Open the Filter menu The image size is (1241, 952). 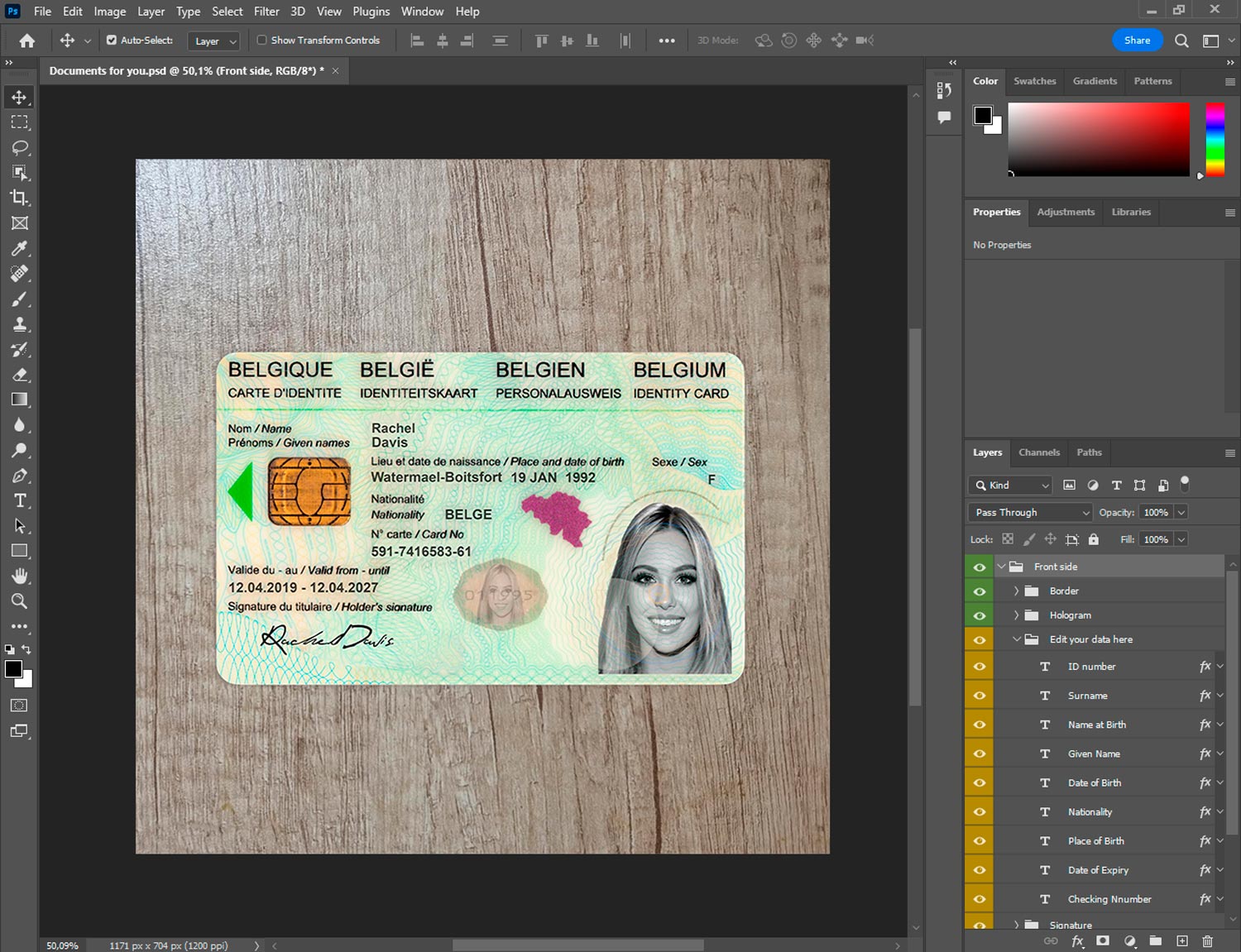click(266, 12)
